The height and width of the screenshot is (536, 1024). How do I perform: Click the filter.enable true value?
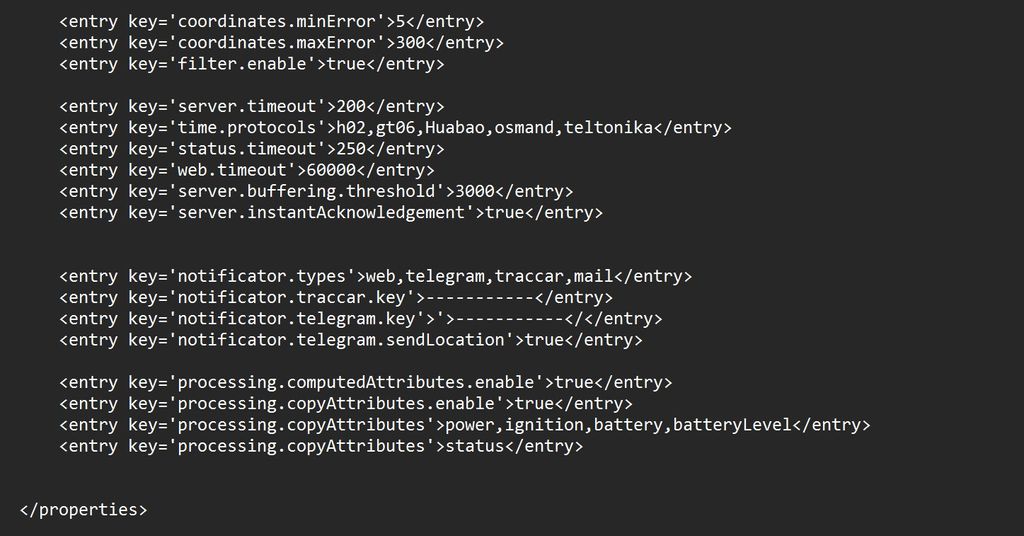(346, 64)
